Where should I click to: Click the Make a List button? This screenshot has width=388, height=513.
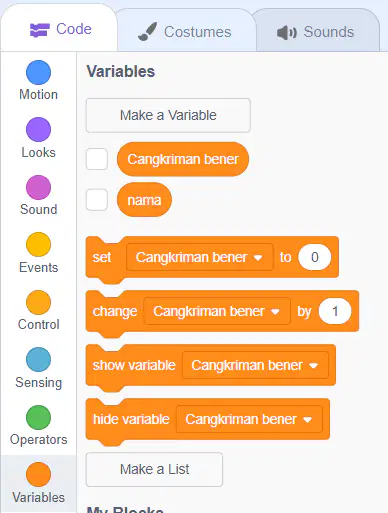point(154,469)
